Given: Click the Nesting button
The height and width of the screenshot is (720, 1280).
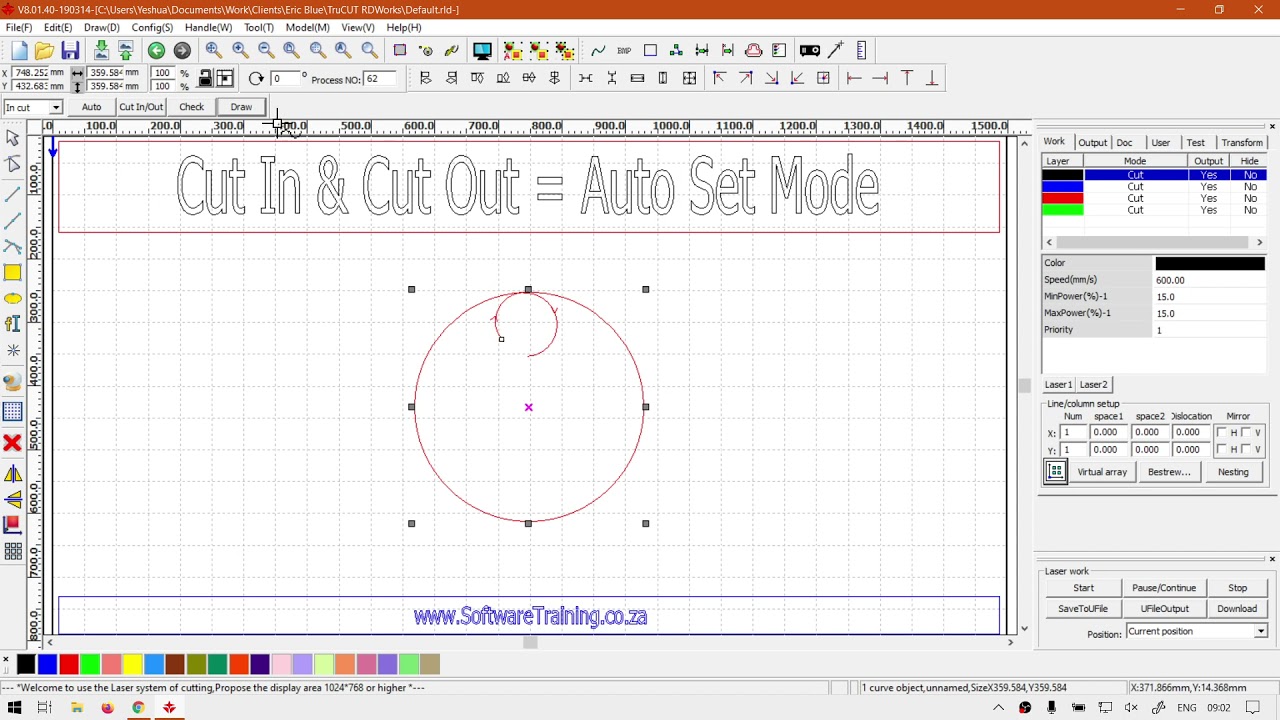Looking at the screenshot, I should (x=1233, y=472).
